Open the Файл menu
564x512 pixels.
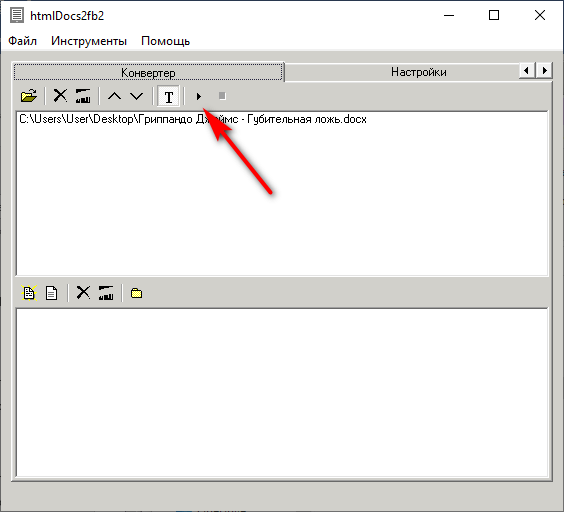(x=22, y=41)
